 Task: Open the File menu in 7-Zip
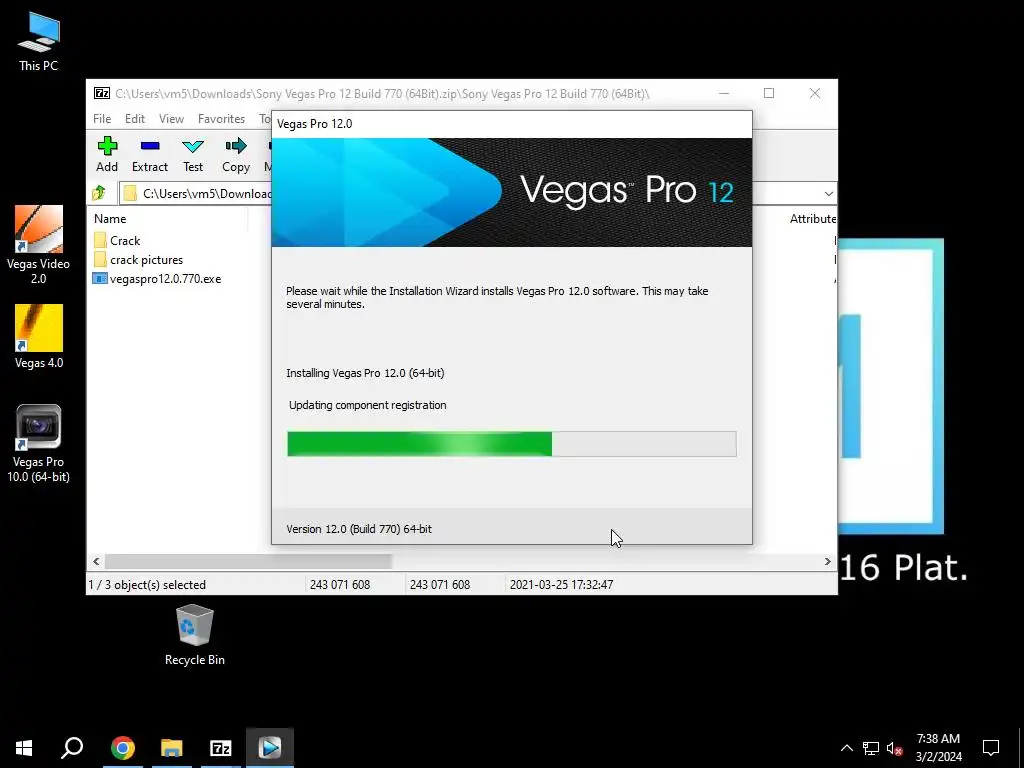coord(102,119)
